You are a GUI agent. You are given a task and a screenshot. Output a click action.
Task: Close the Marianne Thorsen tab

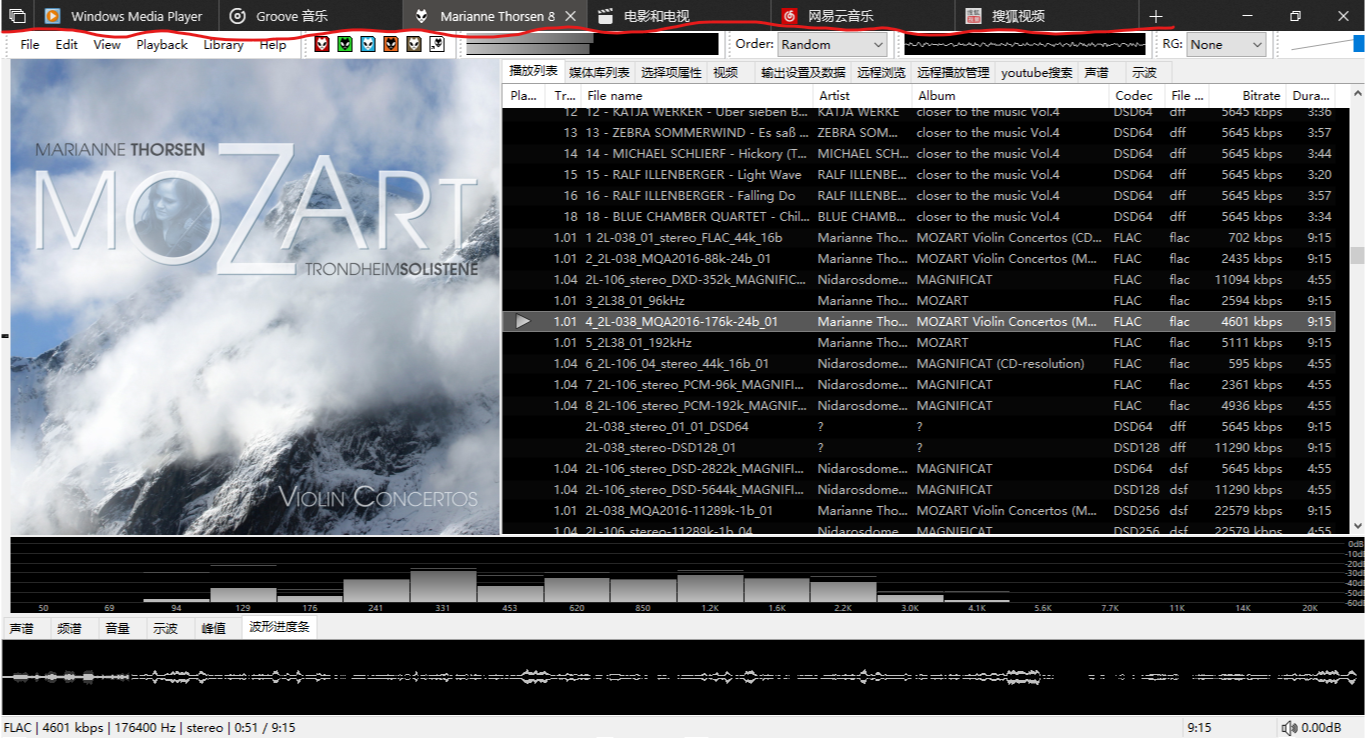click(570, 16)
